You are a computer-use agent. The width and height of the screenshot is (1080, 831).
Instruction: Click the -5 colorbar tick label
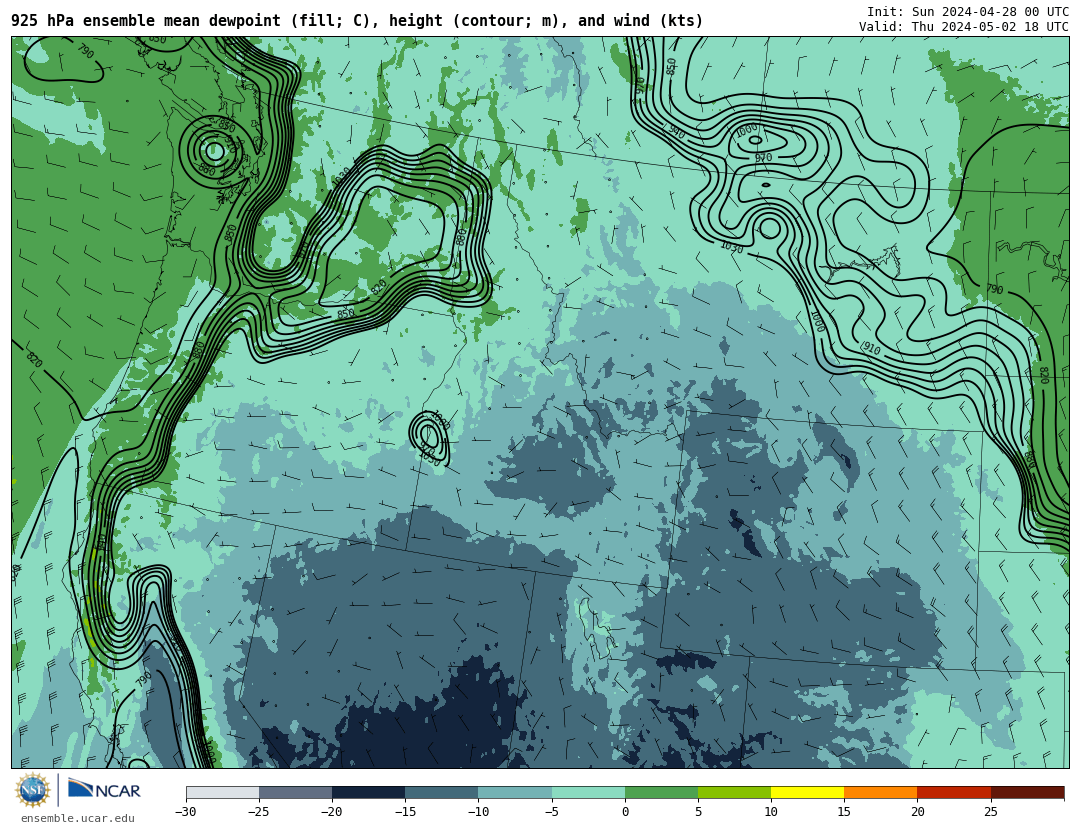click(552, 812)
